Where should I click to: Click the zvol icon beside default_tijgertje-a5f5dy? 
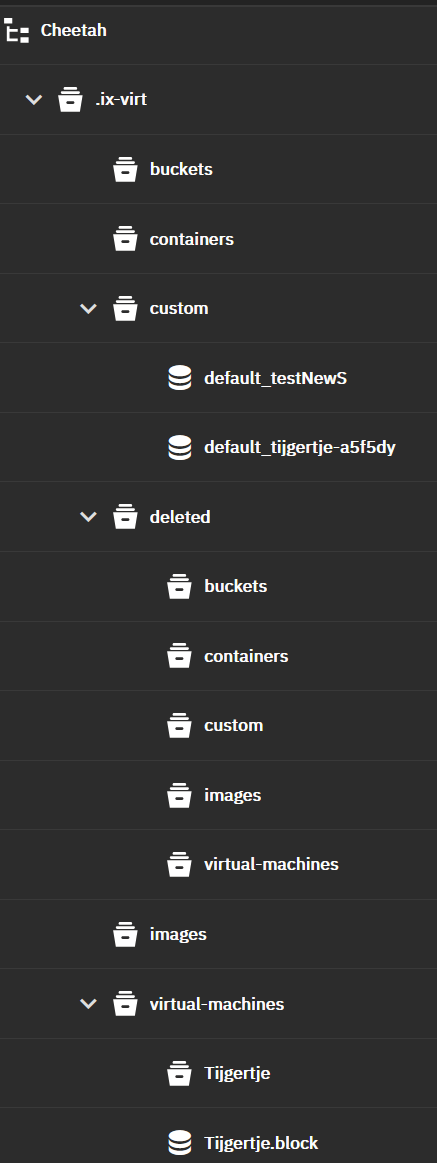click(180, 448)
